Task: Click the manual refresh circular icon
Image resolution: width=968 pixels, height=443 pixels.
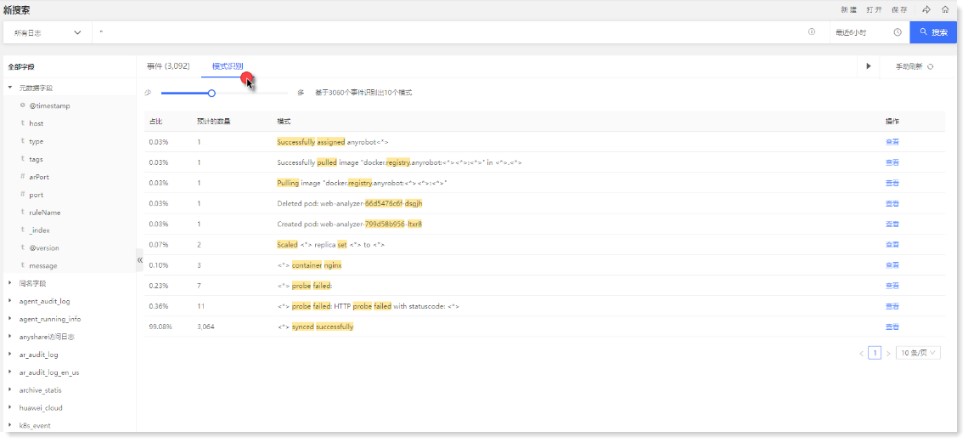Action: pos(931,66)
